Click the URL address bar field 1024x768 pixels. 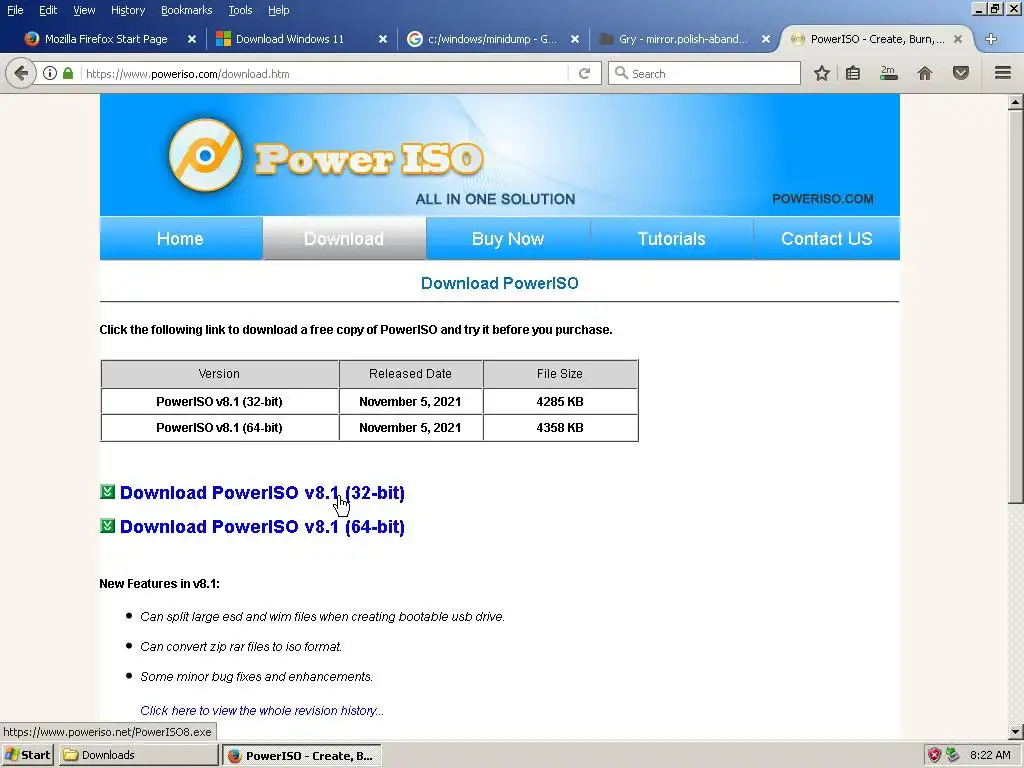pyautogui.click(x=325, y=73)
